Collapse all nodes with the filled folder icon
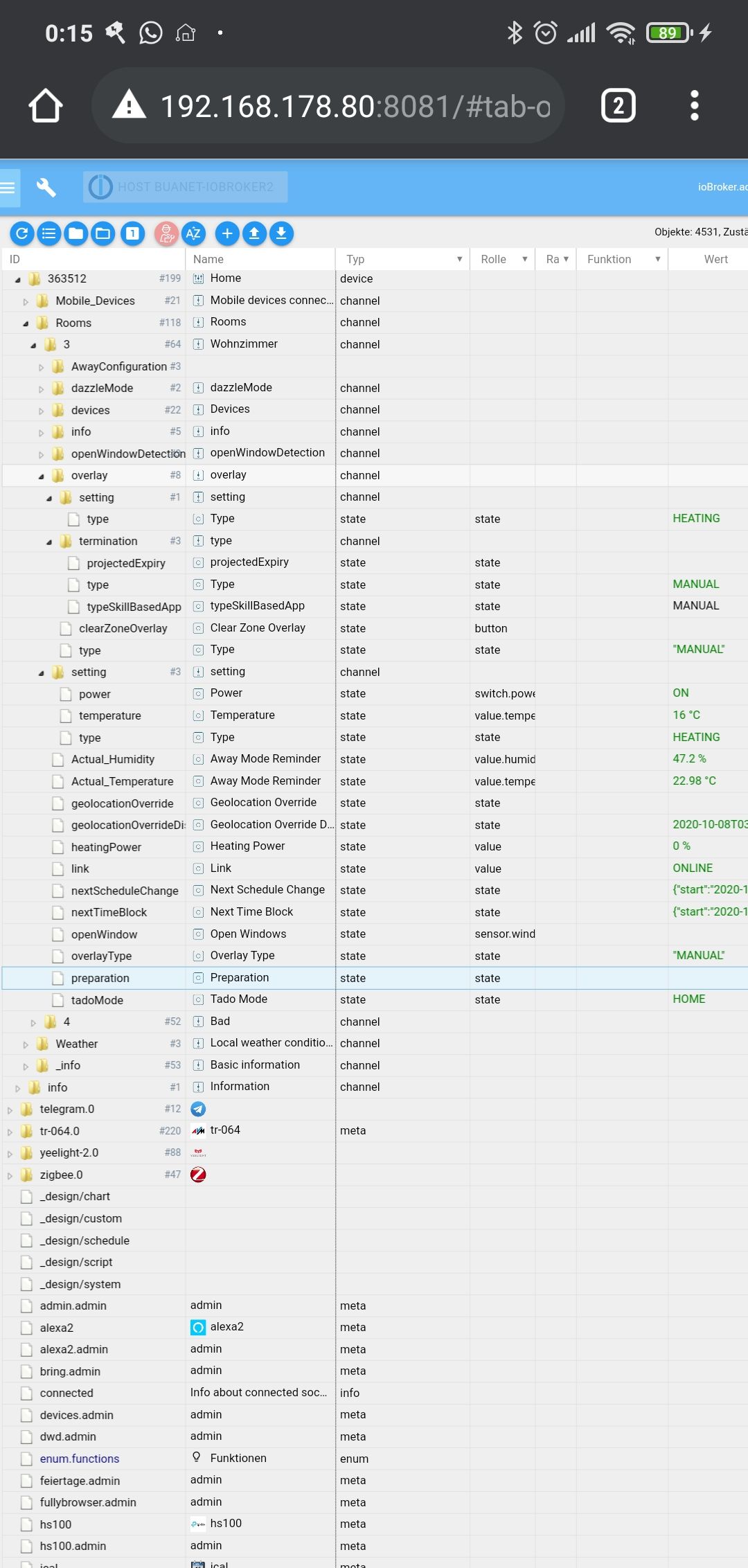 point(76,234)
